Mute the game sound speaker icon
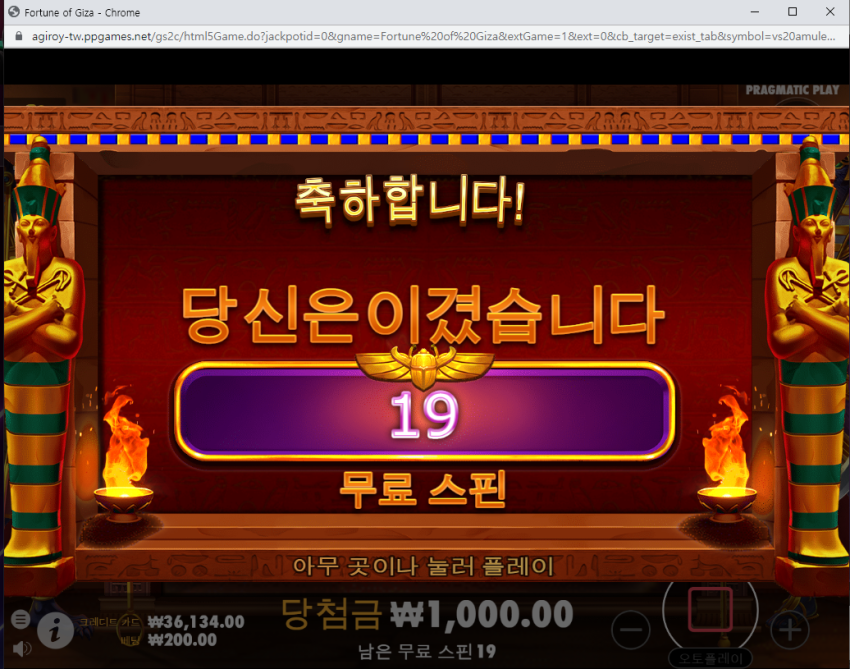 pyautogui.click(x=22, y=649)
